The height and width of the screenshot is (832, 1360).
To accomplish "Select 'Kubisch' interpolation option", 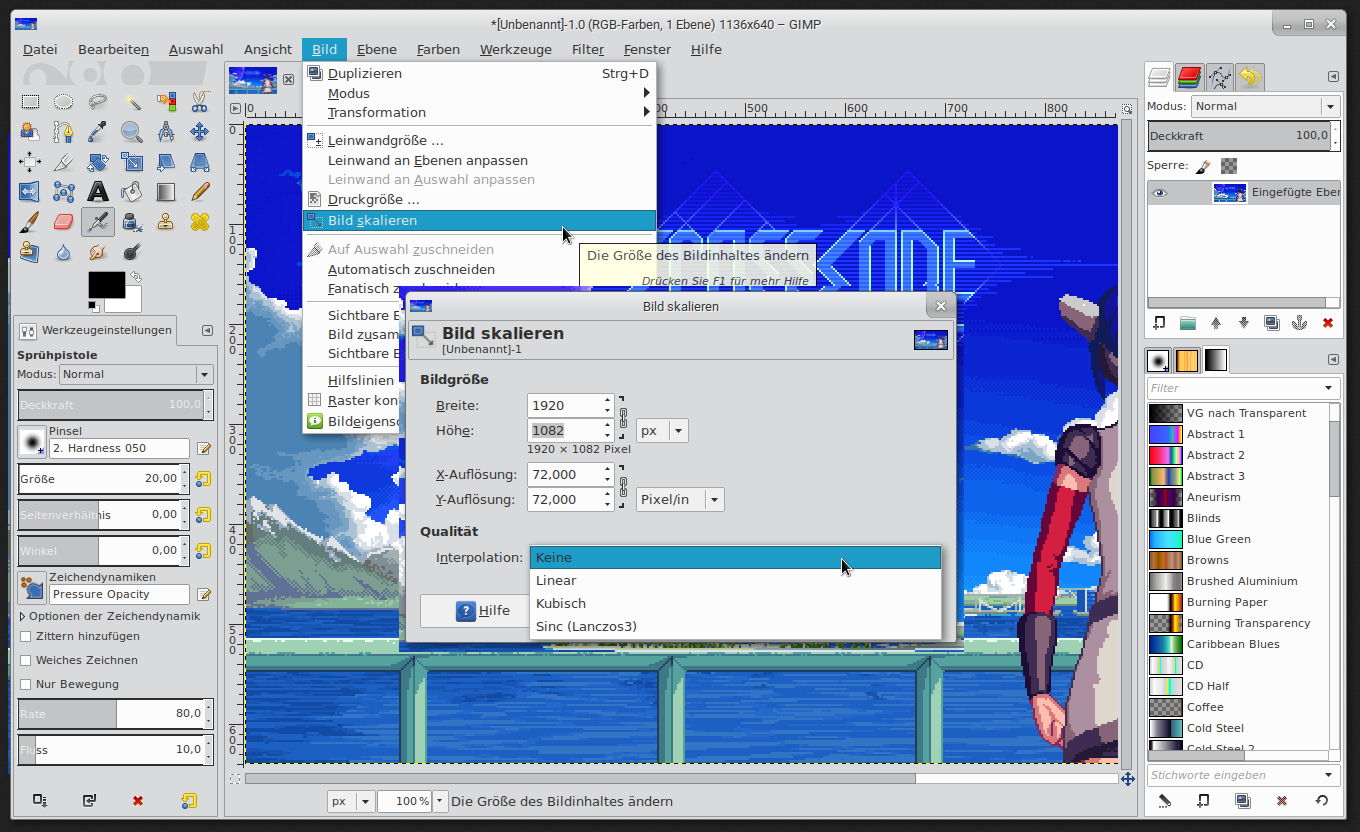I will tap(735, 603).
